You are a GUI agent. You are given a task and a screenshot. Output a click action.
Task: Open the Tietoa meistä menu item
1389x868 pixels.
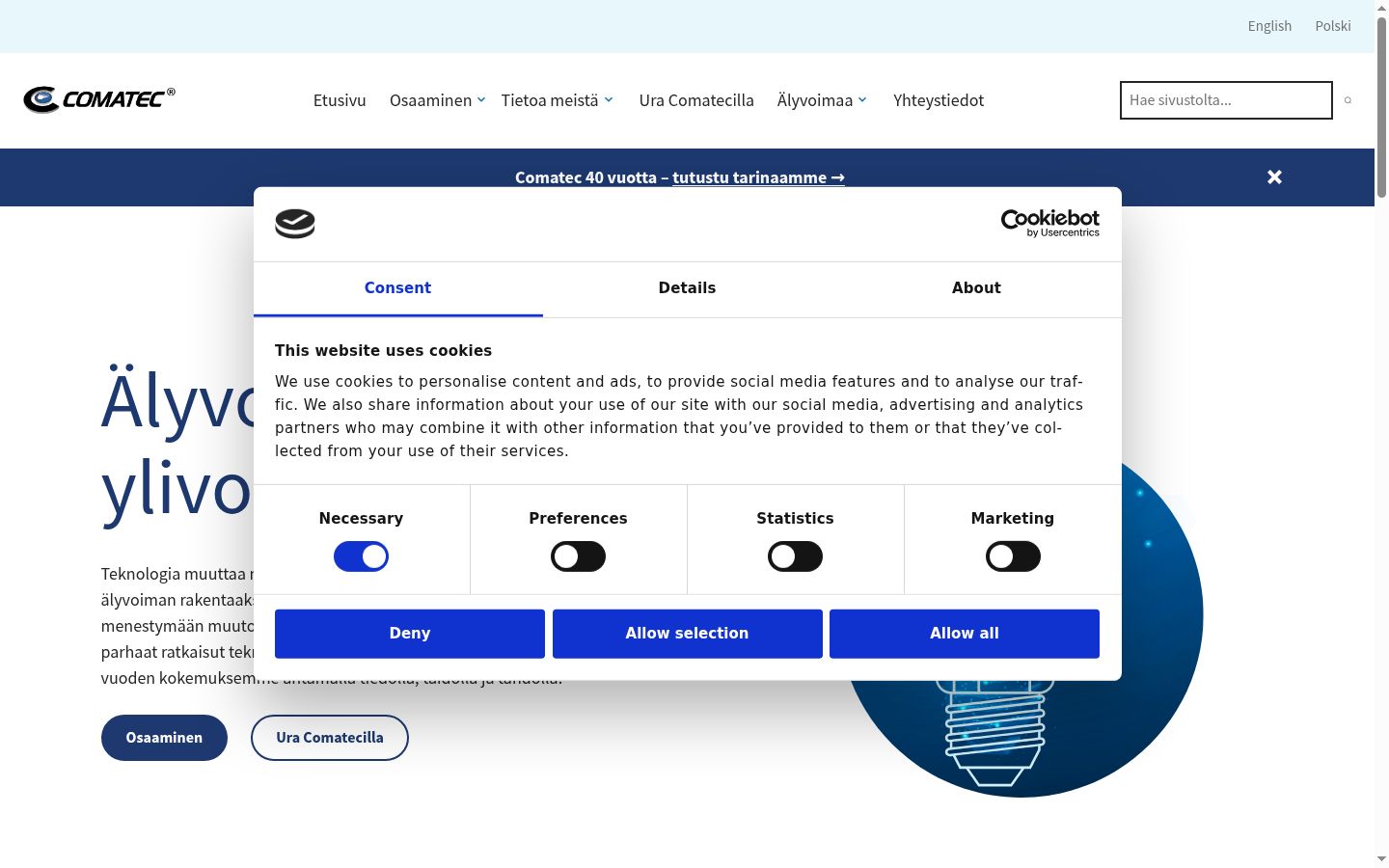click(550, 100)
